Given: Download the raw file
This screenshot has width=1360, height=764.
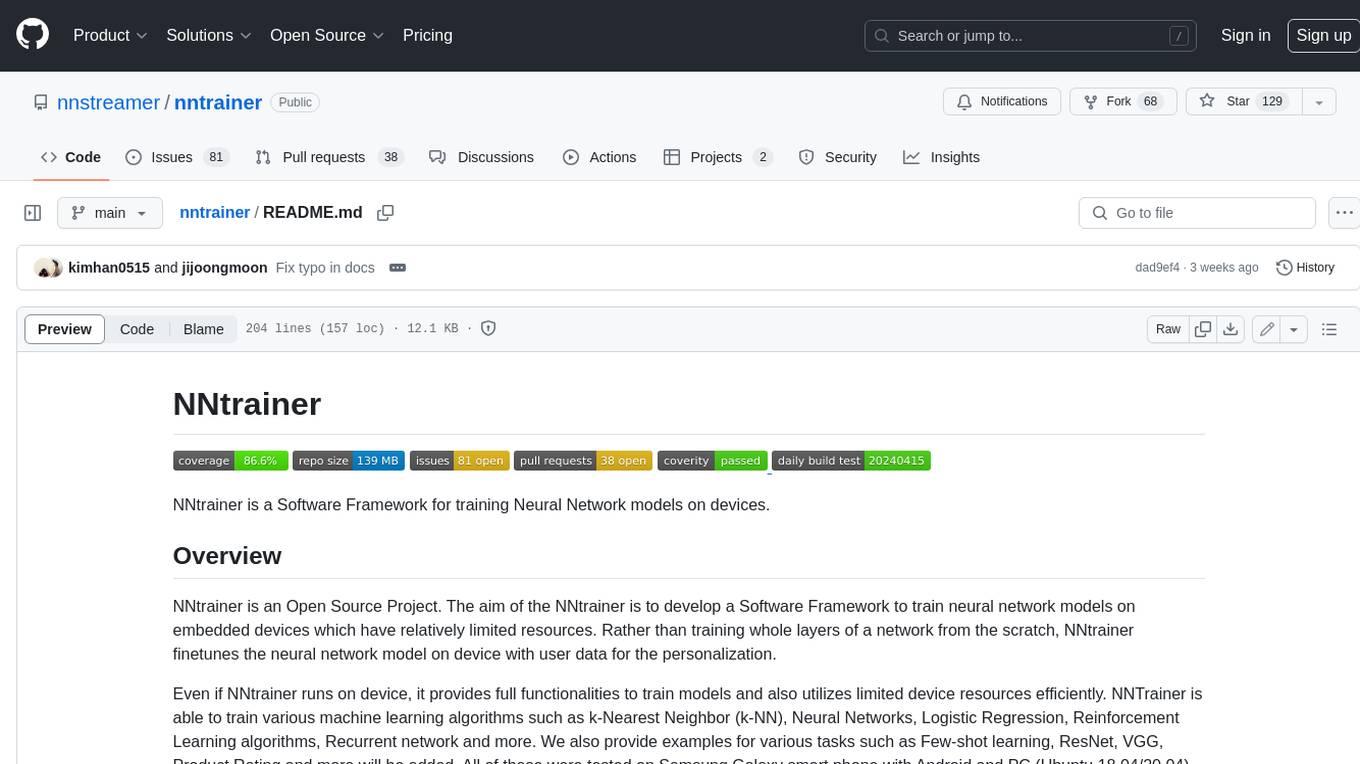Looking at the screenshot, I should [1231, 329].
